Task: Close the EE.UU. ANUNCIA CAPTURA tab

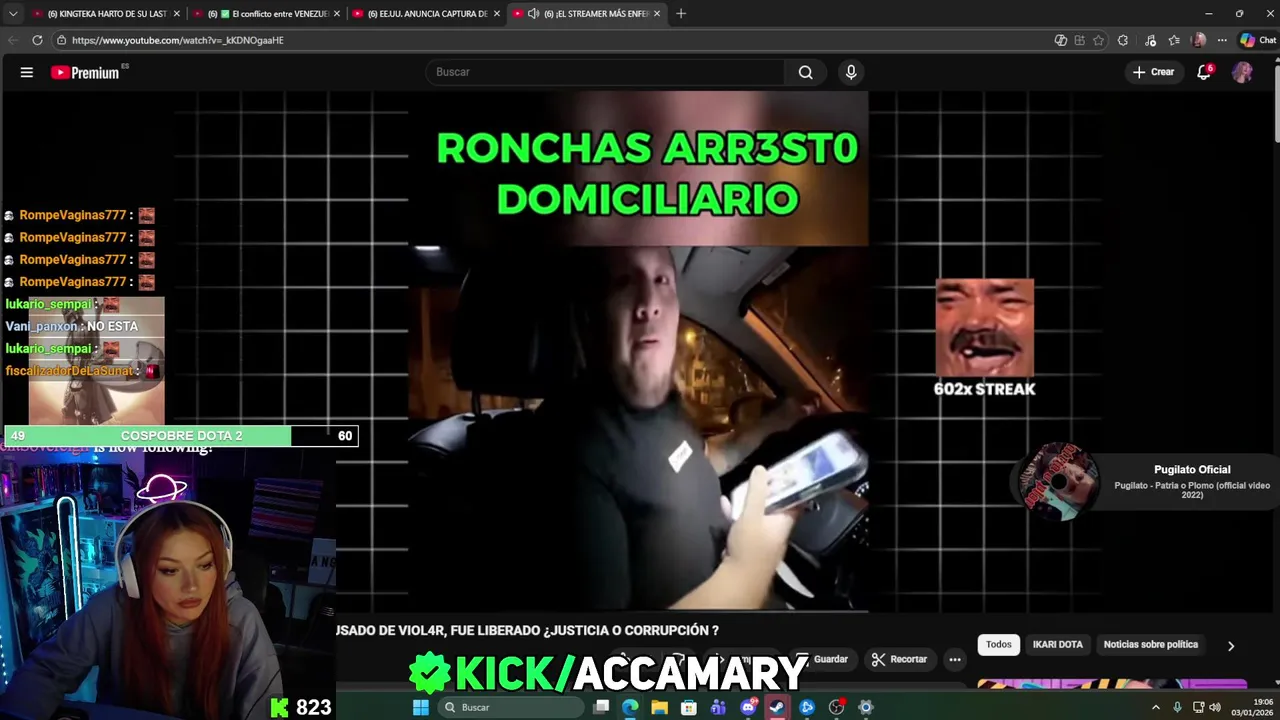Action: (x=496, y=13)
